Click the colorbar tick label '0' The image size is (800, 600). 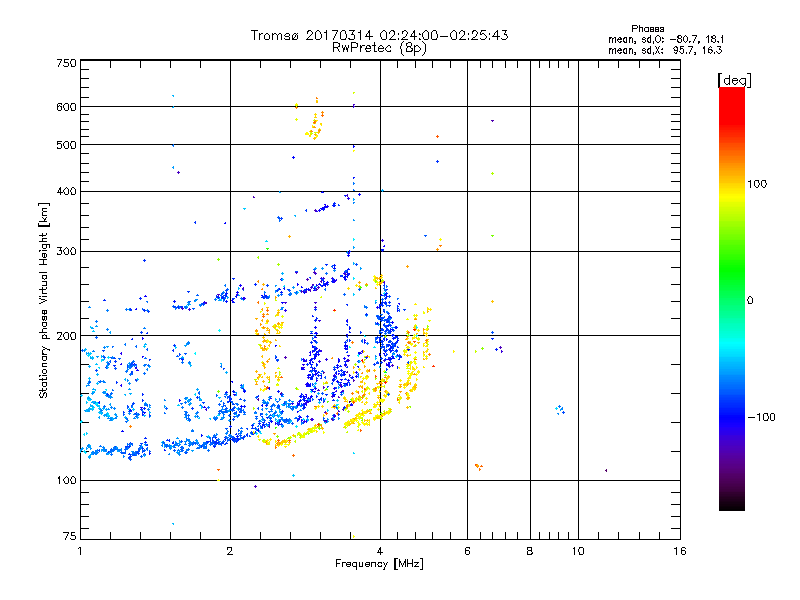[x=750, y=301]
